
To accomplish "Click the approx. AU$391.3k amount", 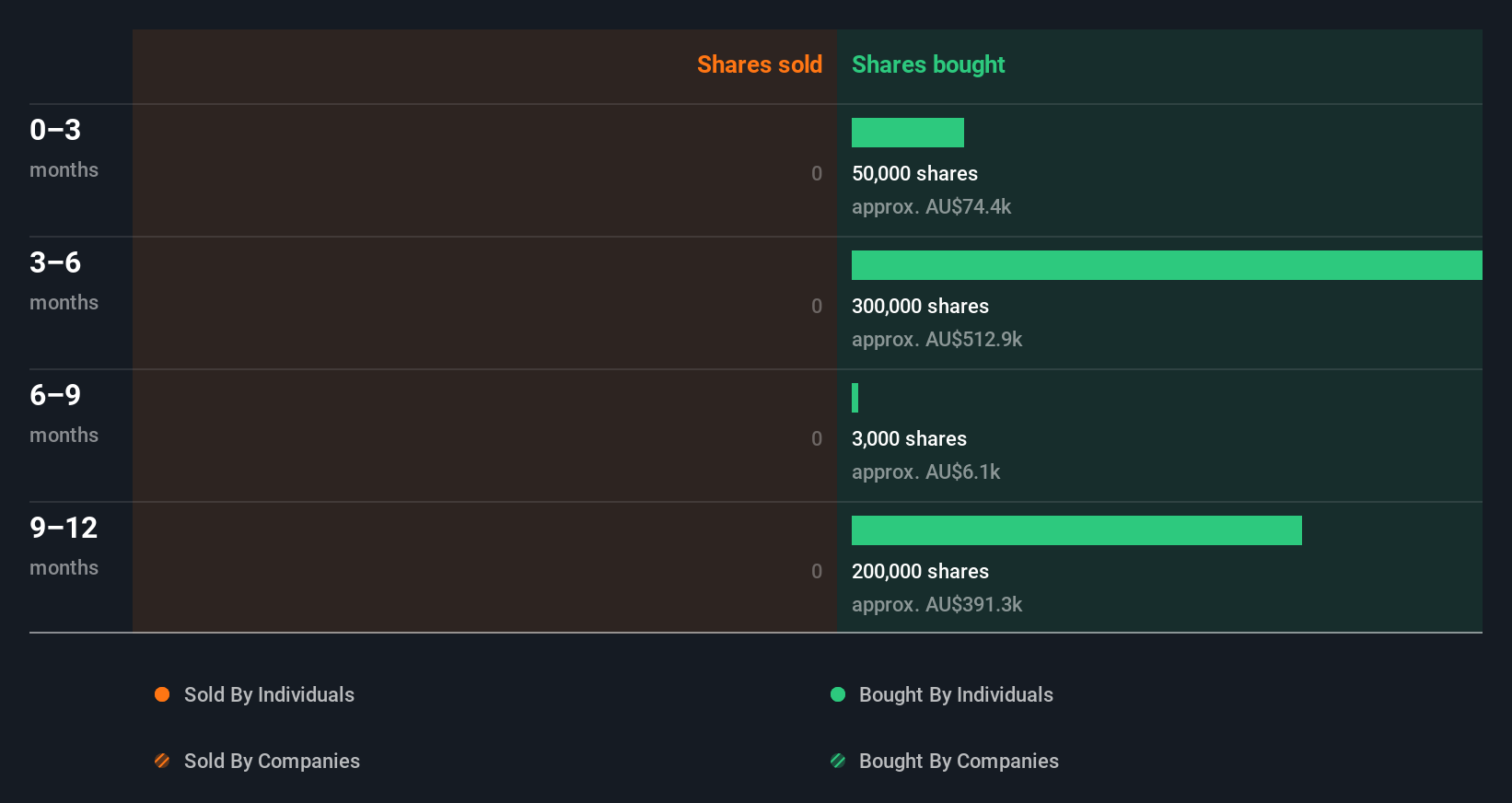I will [936, 605].
